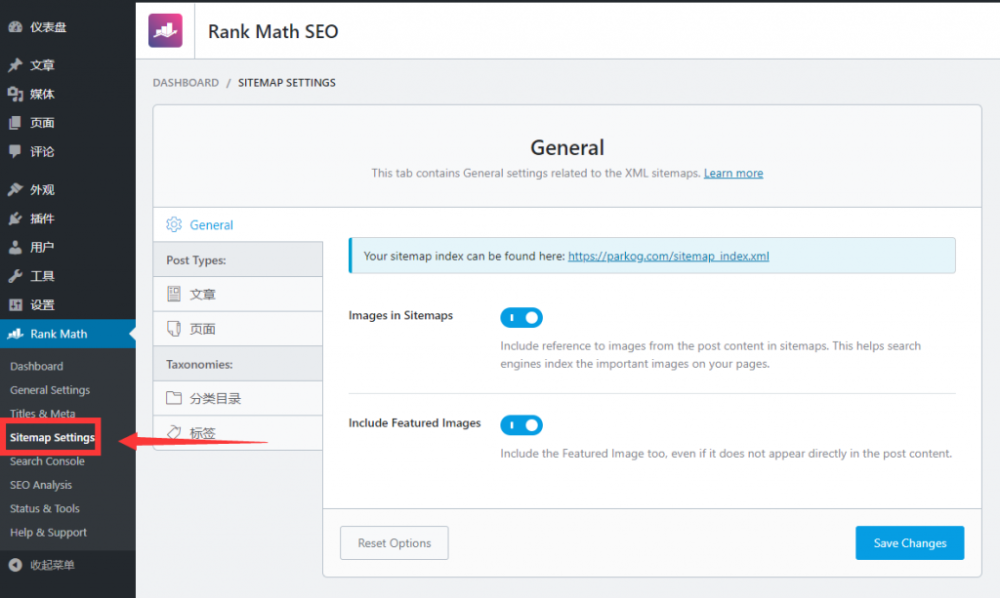The image size is (1000, 598).
Task: Open 媒体 media library icon
Action: pos(15,94)
